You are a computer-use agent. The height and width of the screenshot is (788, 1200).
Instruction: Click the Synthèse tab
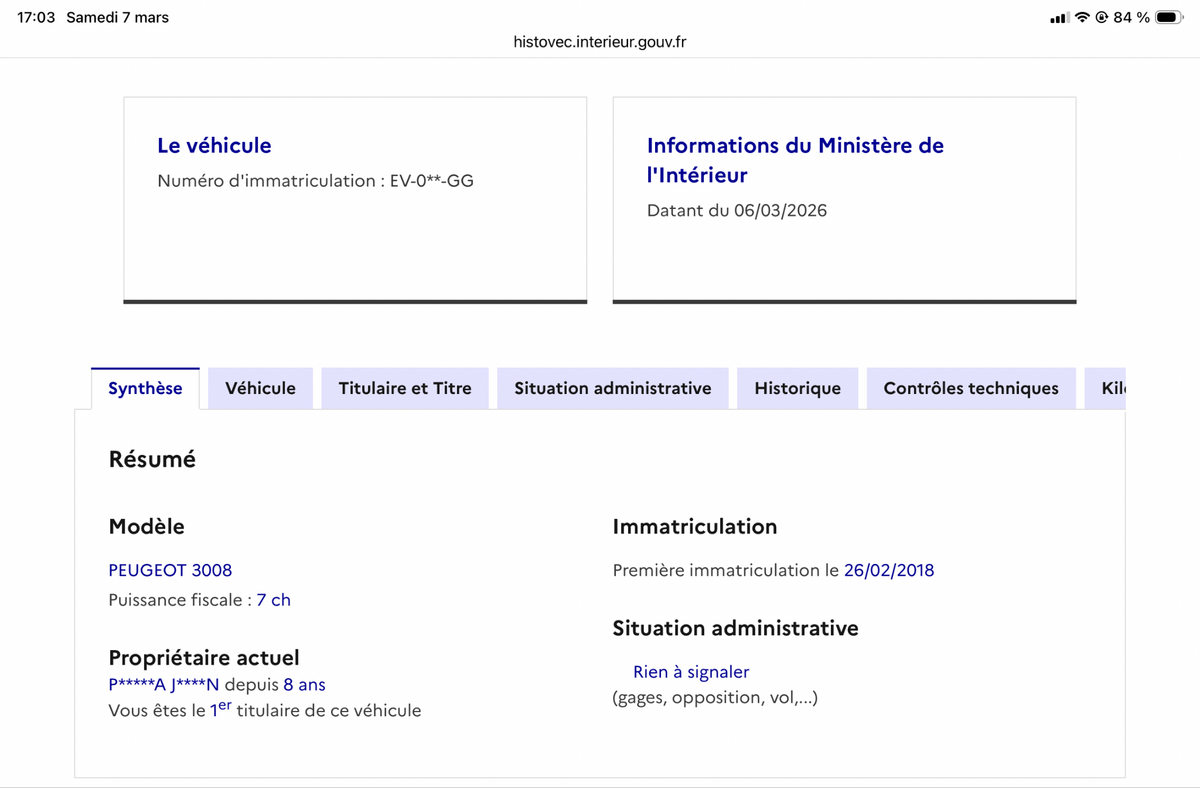[x=145, y=388]
